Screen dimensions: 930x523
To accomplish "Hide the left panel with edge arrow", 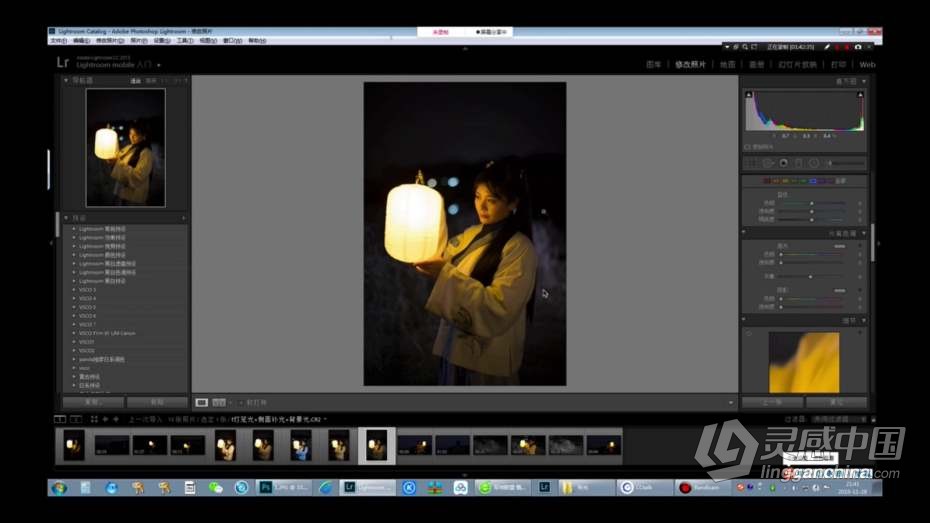I will pyautogui.click(x=51, y=243).
